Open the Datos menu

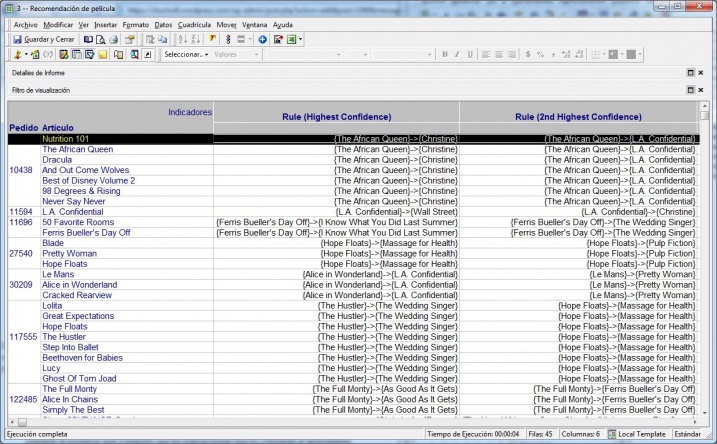point(164,23)
